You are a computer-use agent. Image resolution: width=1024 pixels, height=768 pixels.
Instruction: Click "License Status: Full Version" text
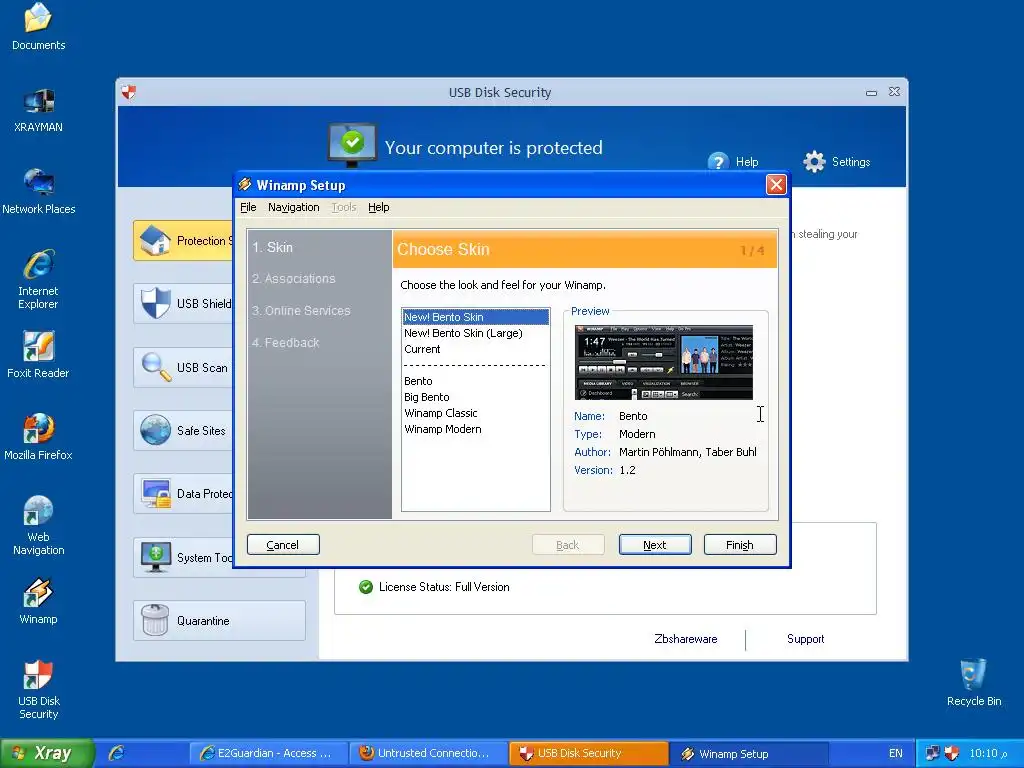pyautogui.click(x=444, y=586)
